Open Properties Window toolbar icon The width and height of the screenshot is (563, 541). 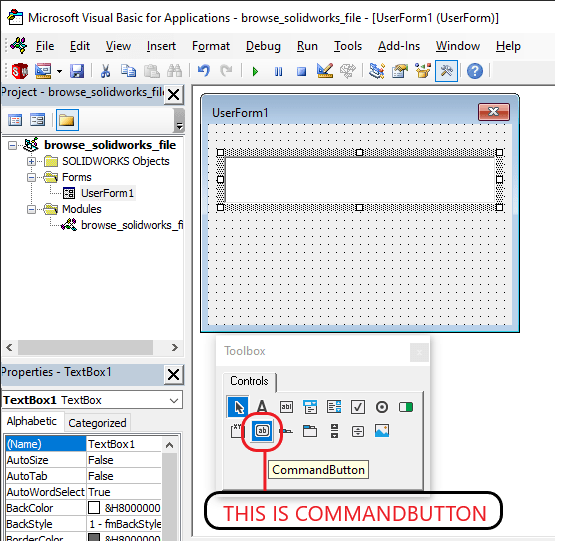coord(400,71)
